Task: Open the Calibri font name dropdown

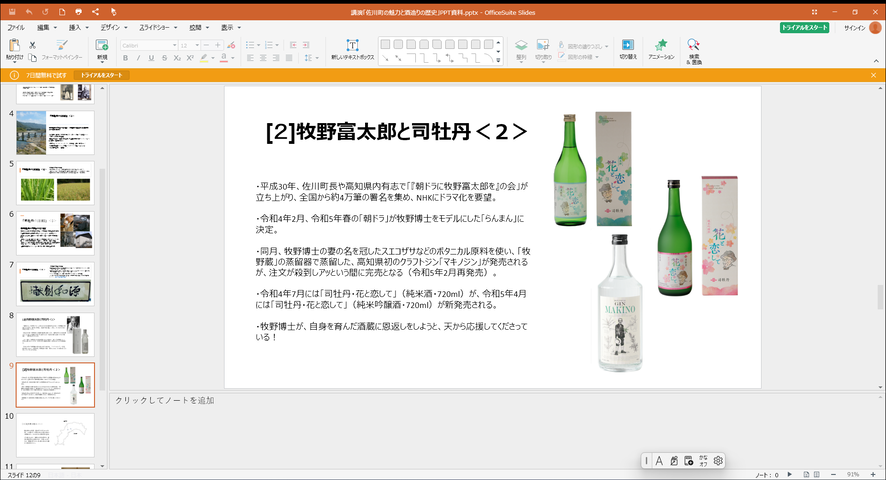Action: coord(175,45)
